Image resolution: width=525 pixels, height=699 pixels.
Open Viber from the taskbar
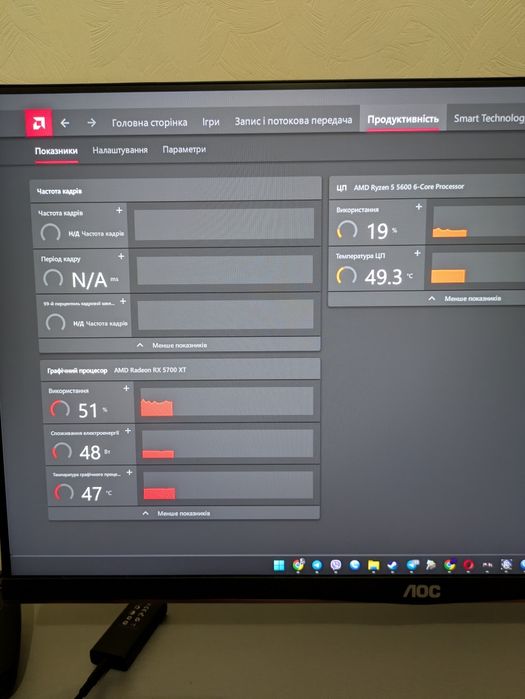tap(336, 565)
